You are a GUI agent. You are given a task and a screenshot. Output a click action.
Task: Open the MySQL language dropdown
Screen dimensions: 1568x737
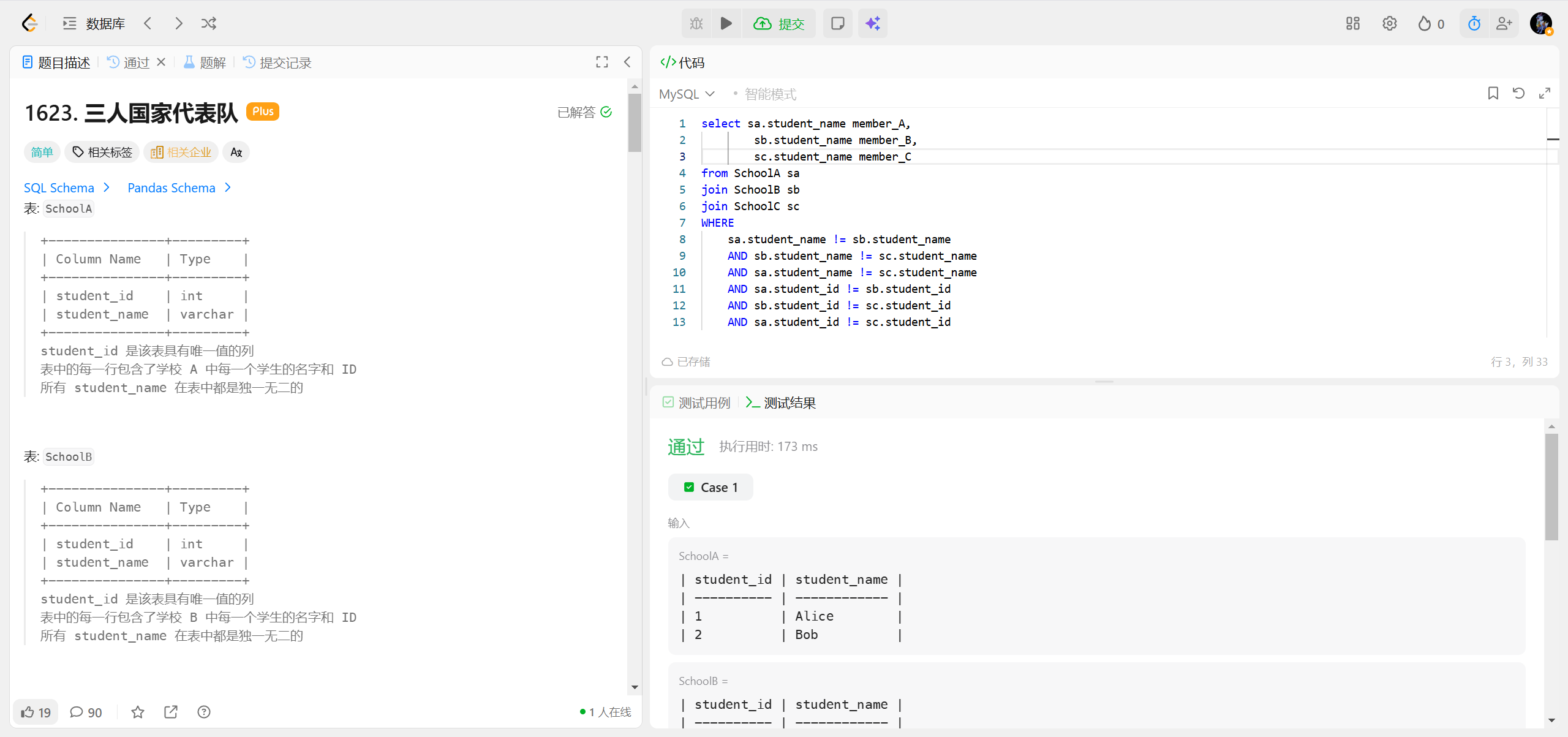[687, 94]
